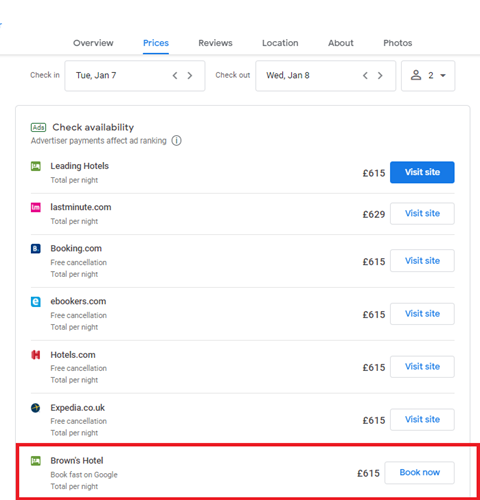
Task: Click the £615 price for Brown's Hotel
Action: (368, 473)
